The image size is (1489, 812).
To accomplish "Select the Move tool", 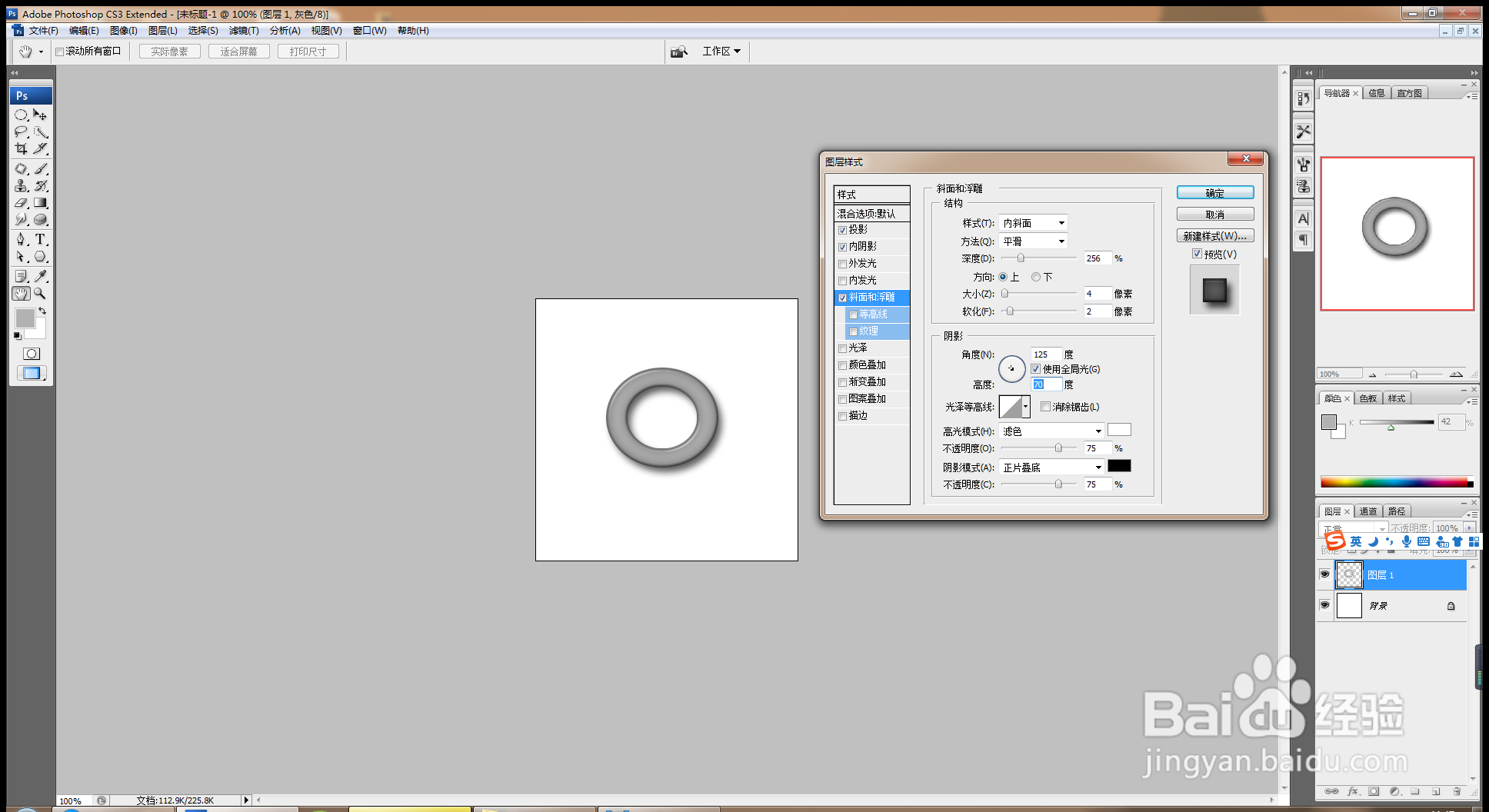I will coord(41,115).
